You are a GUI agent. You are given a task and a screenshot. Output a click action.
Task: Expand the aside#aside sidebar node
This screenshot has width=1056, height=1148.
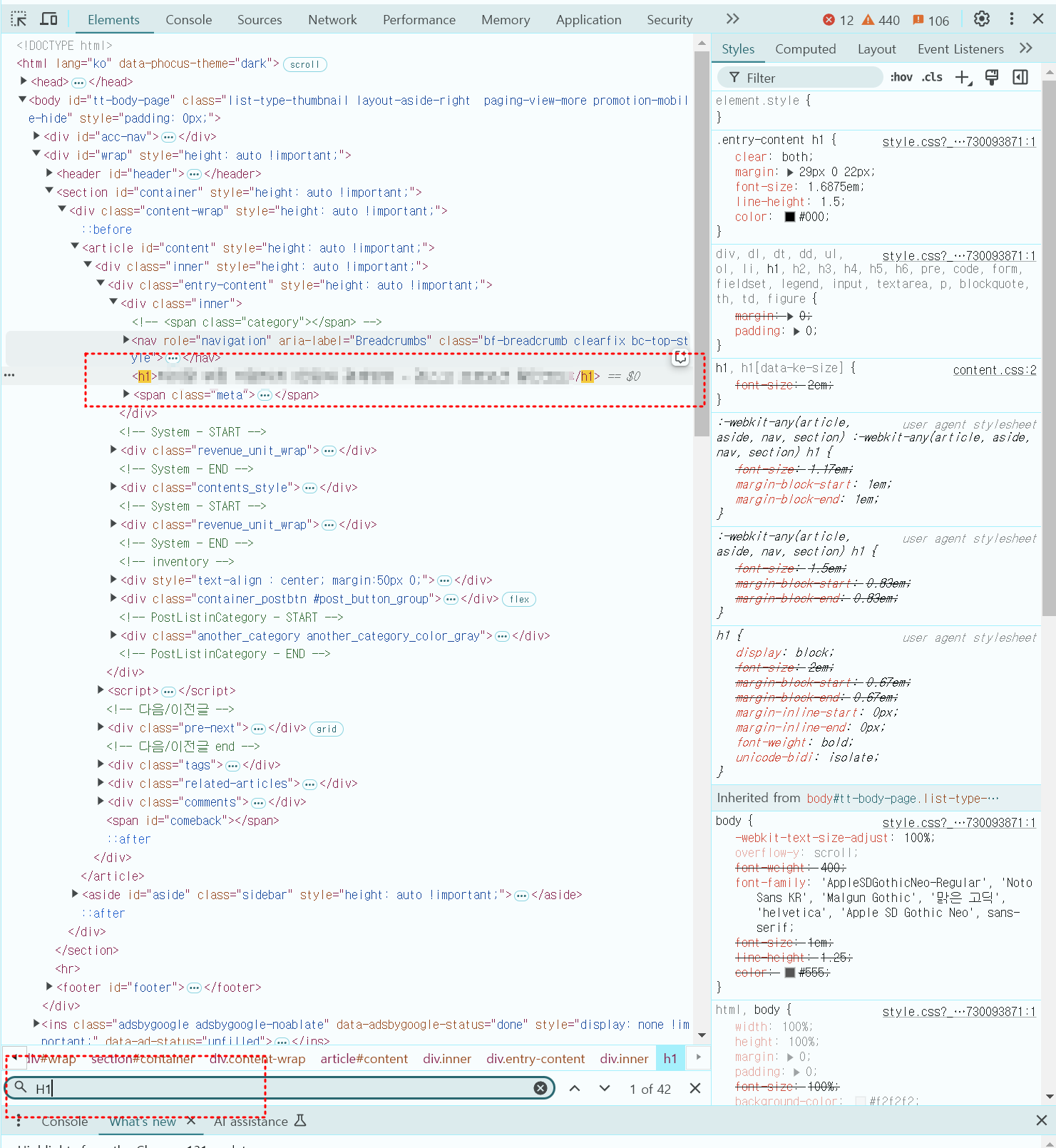point(75,894)
